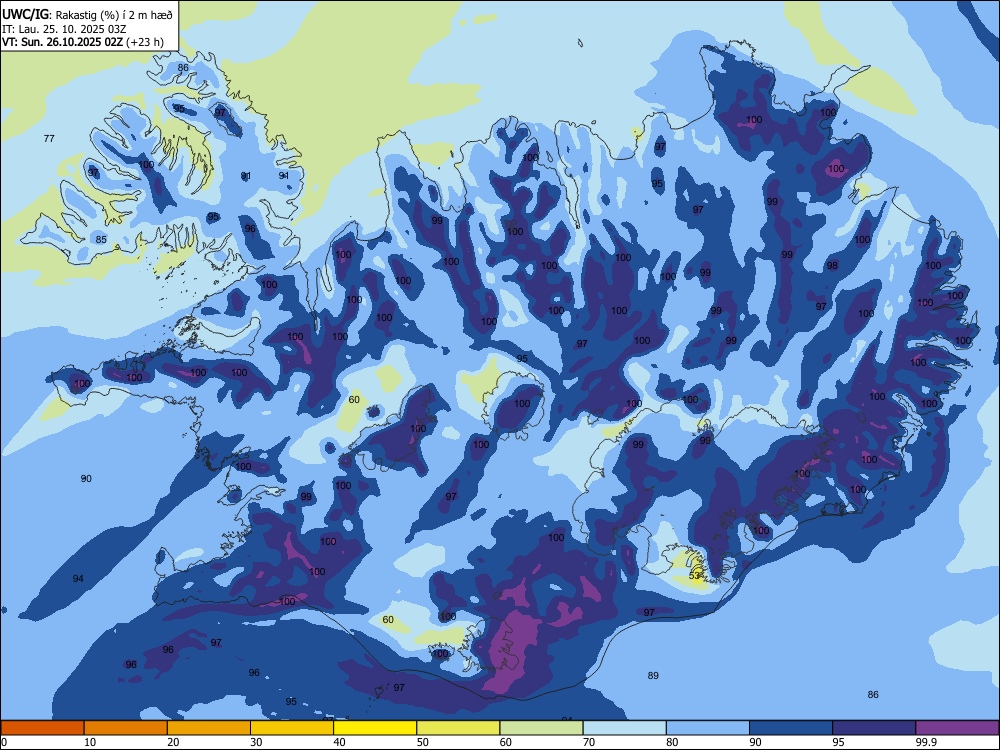The width and height of the screenshot is (1000, 750).
Task: Click the legend tick label '30'
Action: click(x=256, y=742)
